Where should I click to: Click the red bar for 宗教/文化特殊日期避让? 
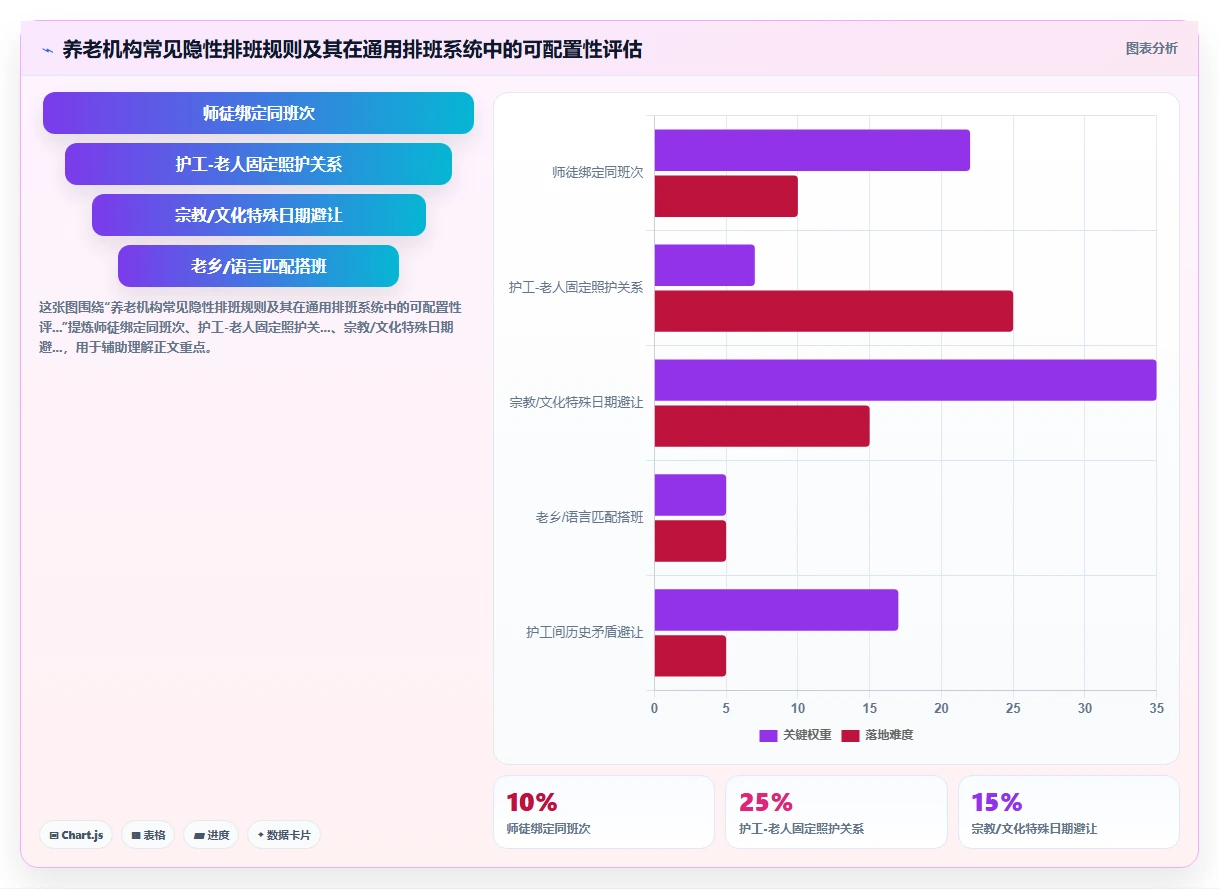(762, 426)
